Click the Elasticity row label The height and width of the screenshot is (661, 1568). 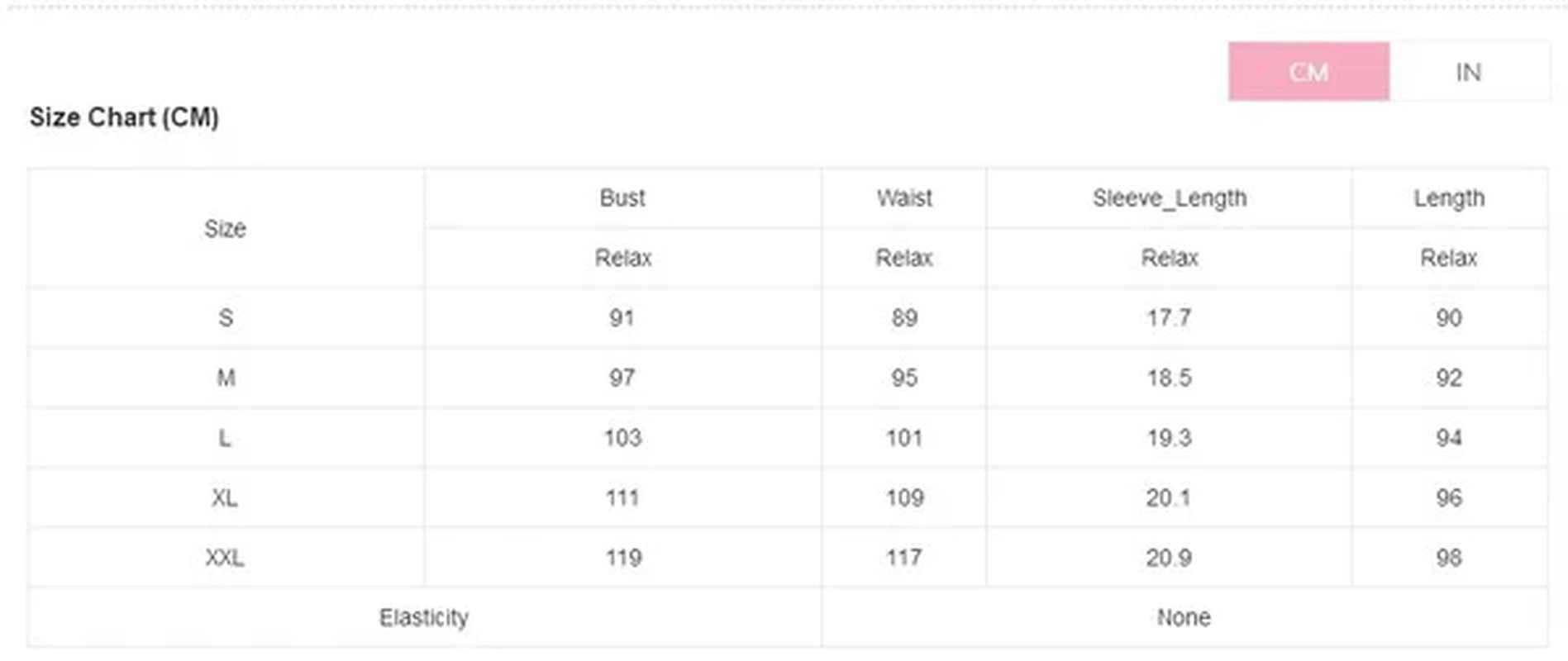click(x=423, y=618)
